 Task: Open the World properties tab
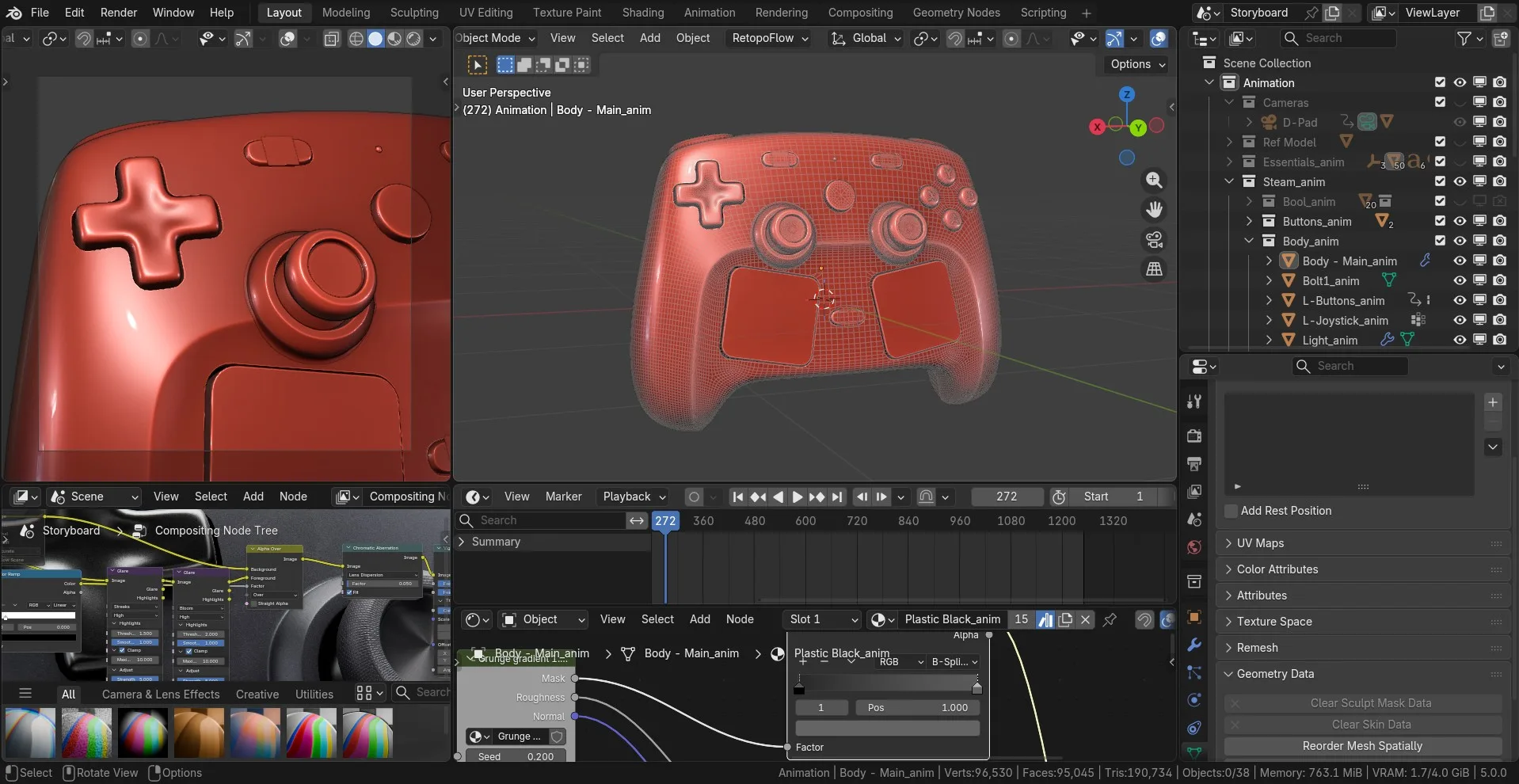pos(1194,547)
